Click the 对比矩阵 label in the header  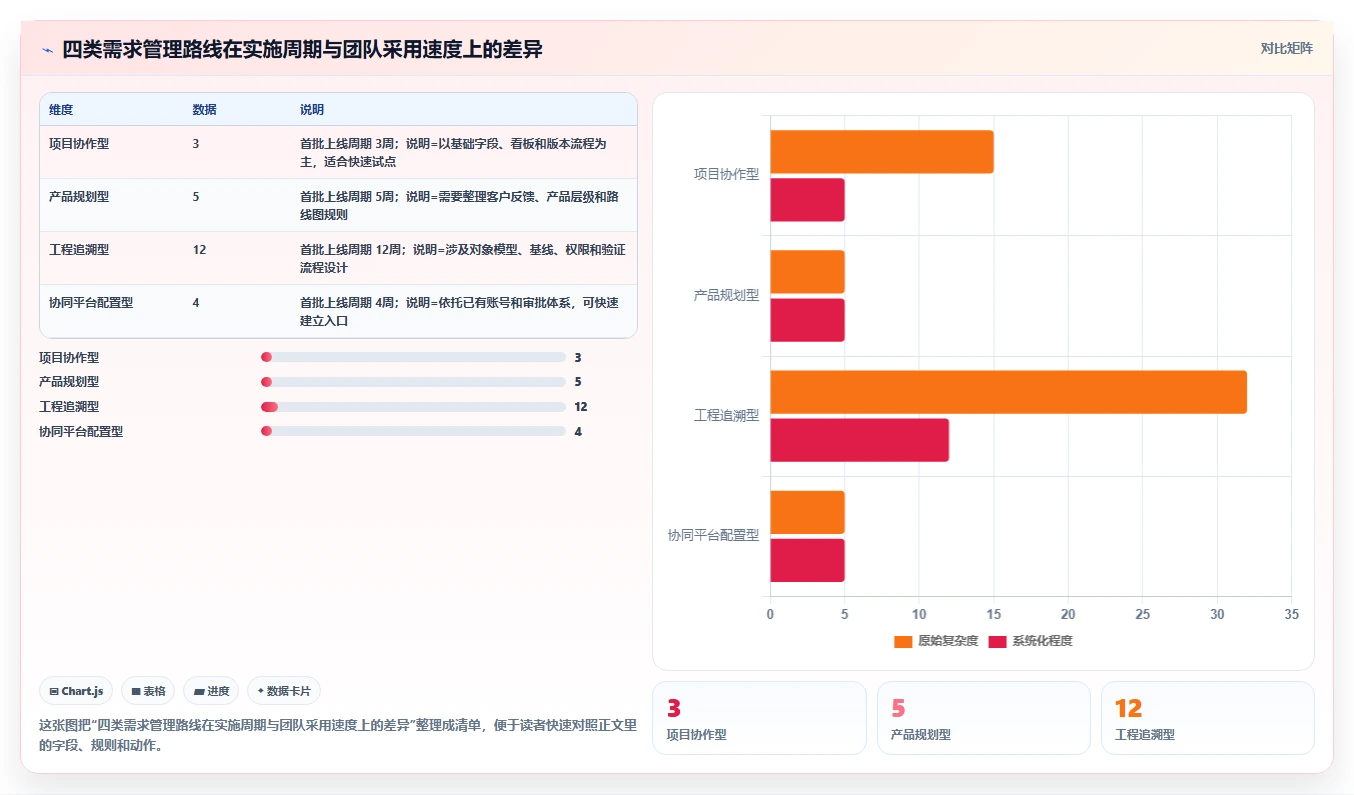[1286, 48]
